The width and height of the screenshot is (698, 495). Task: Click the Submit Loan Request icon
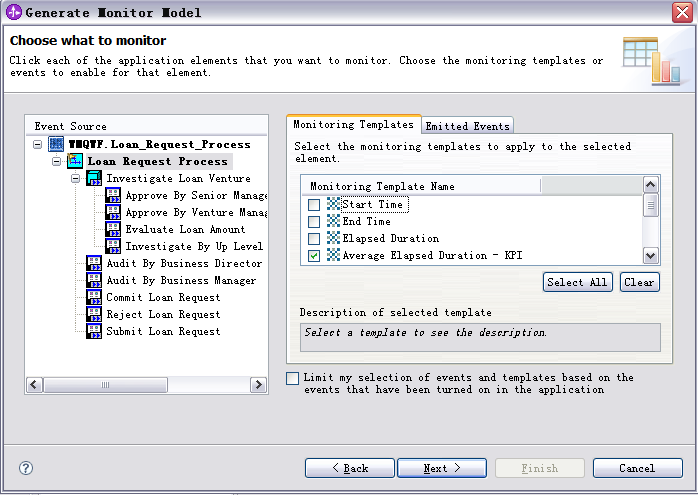94,331
